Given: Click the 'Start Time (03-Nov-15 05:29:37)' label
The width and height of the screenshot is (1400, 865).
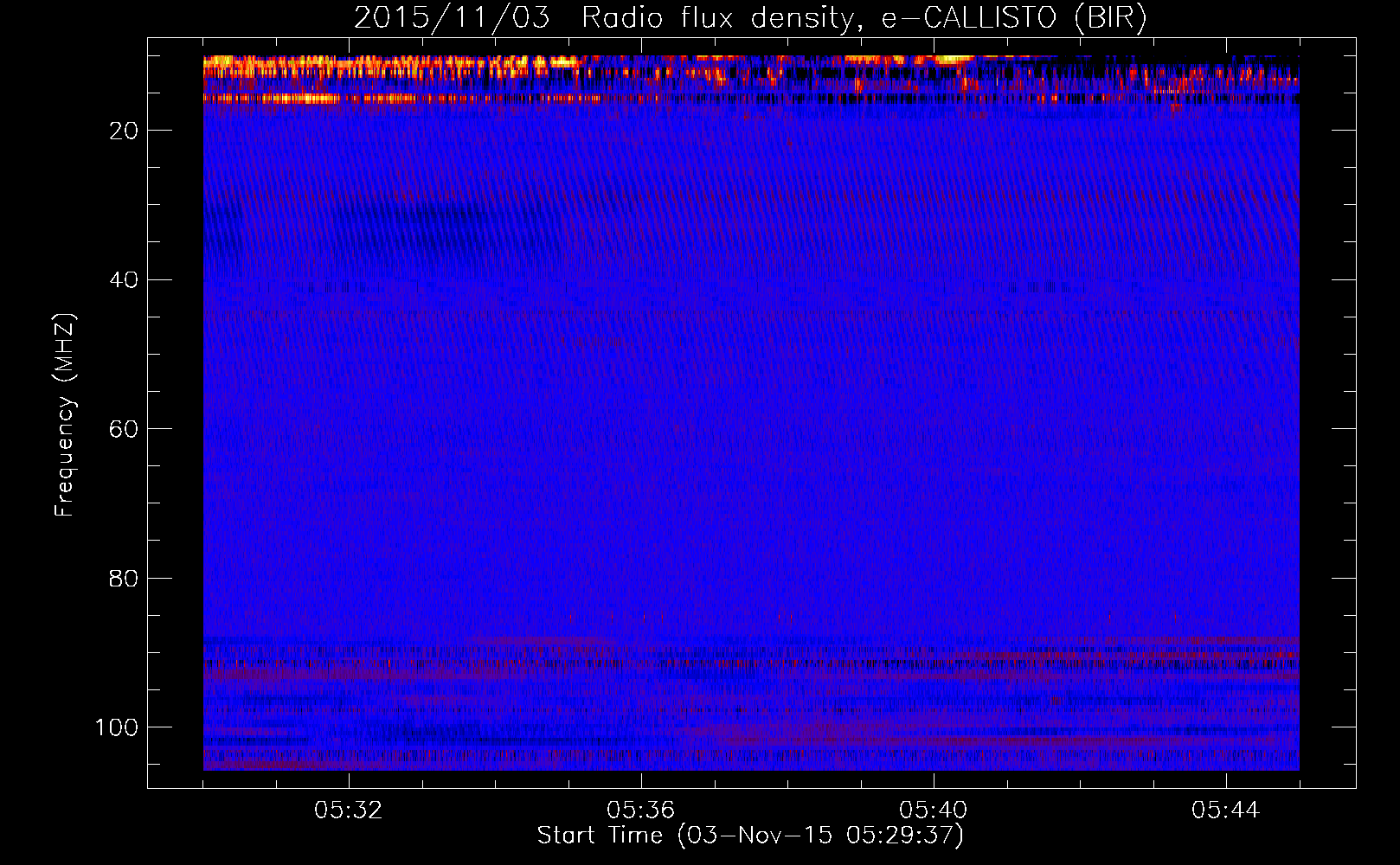Looking at the screenshot, I should (x=750, y=836).
